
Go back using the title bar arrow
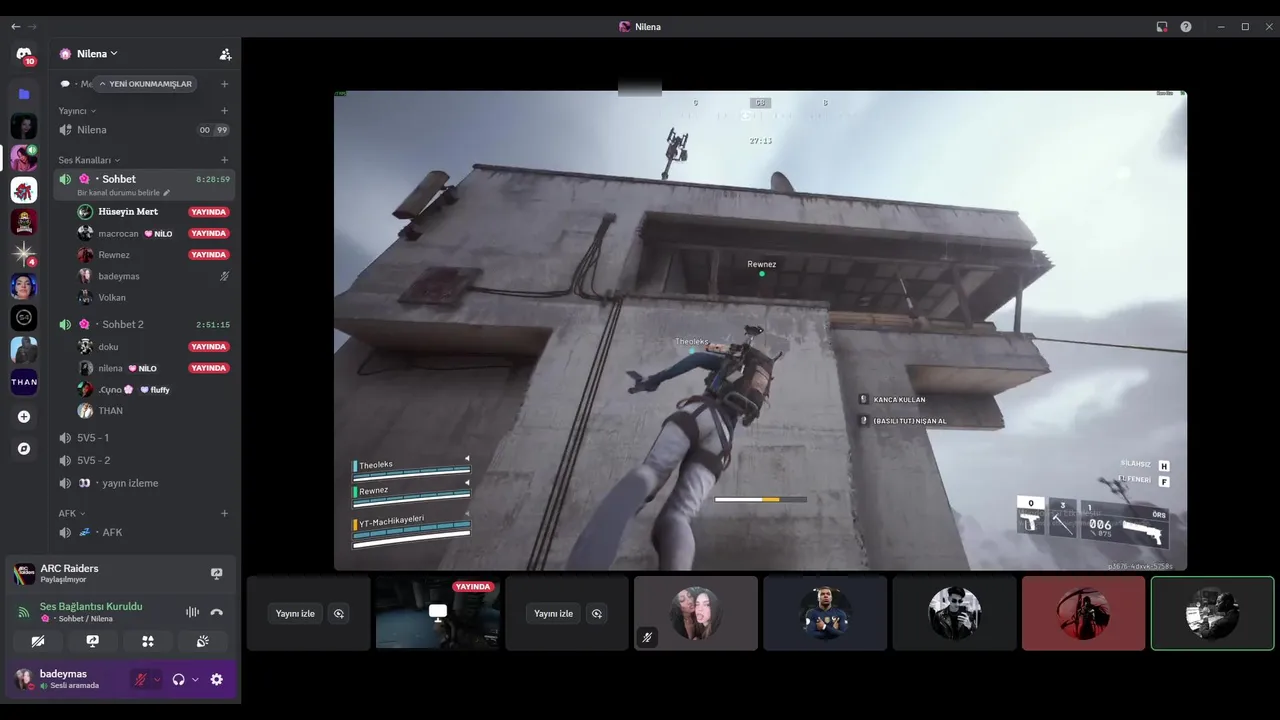[x=15, y=26]
